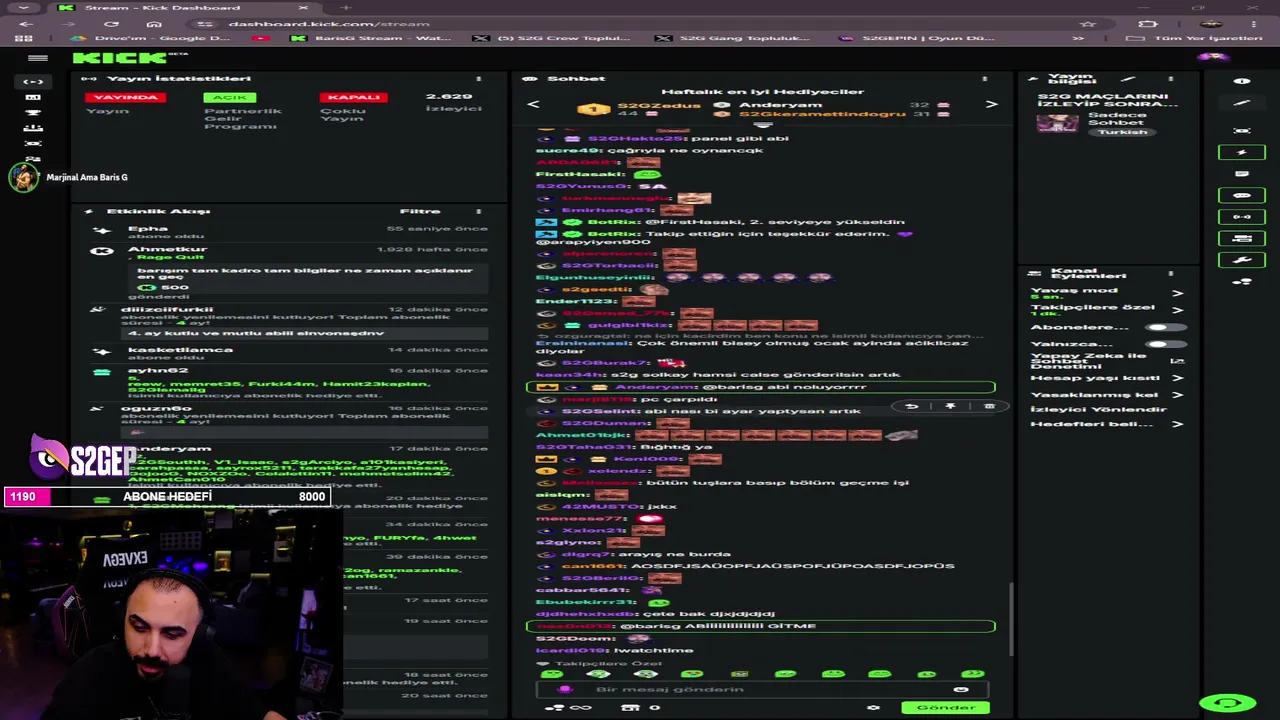Expand Hedefleri beli settings
This screenshot has width=1280, height=720.
[x=1177, y=424]
